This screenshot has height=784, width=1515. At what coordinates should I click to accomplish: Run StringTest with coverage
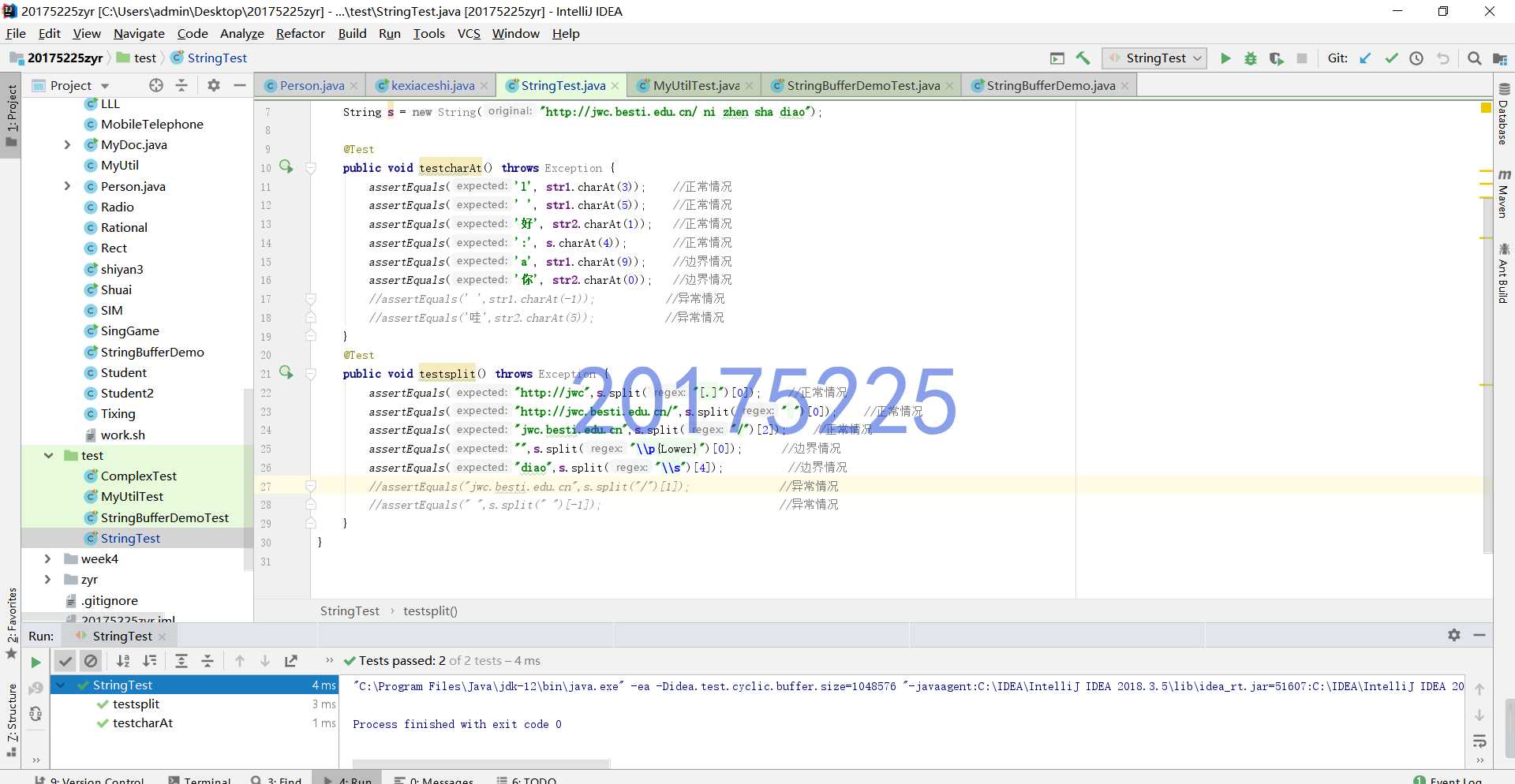click(1276, 58)
